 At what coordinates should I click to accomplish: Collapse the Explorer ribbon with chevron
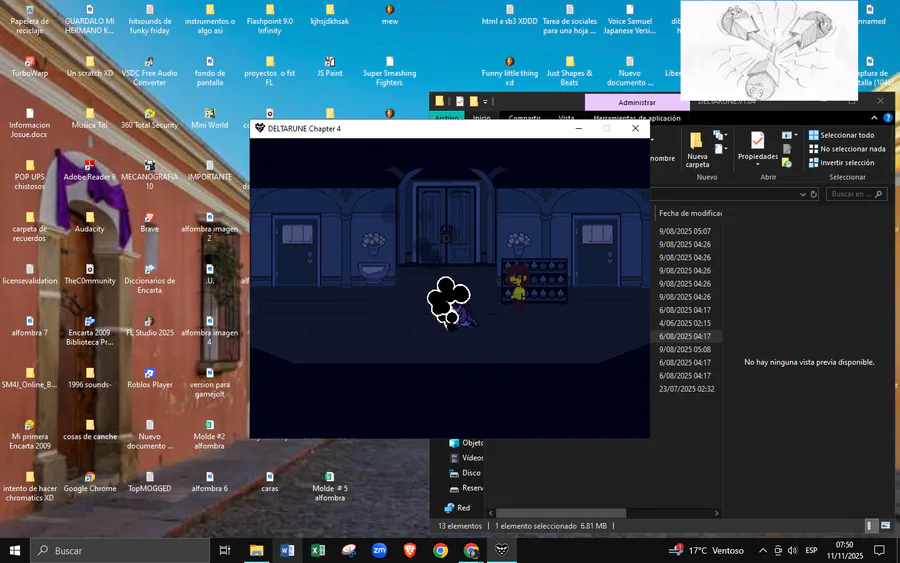point(874,118)
